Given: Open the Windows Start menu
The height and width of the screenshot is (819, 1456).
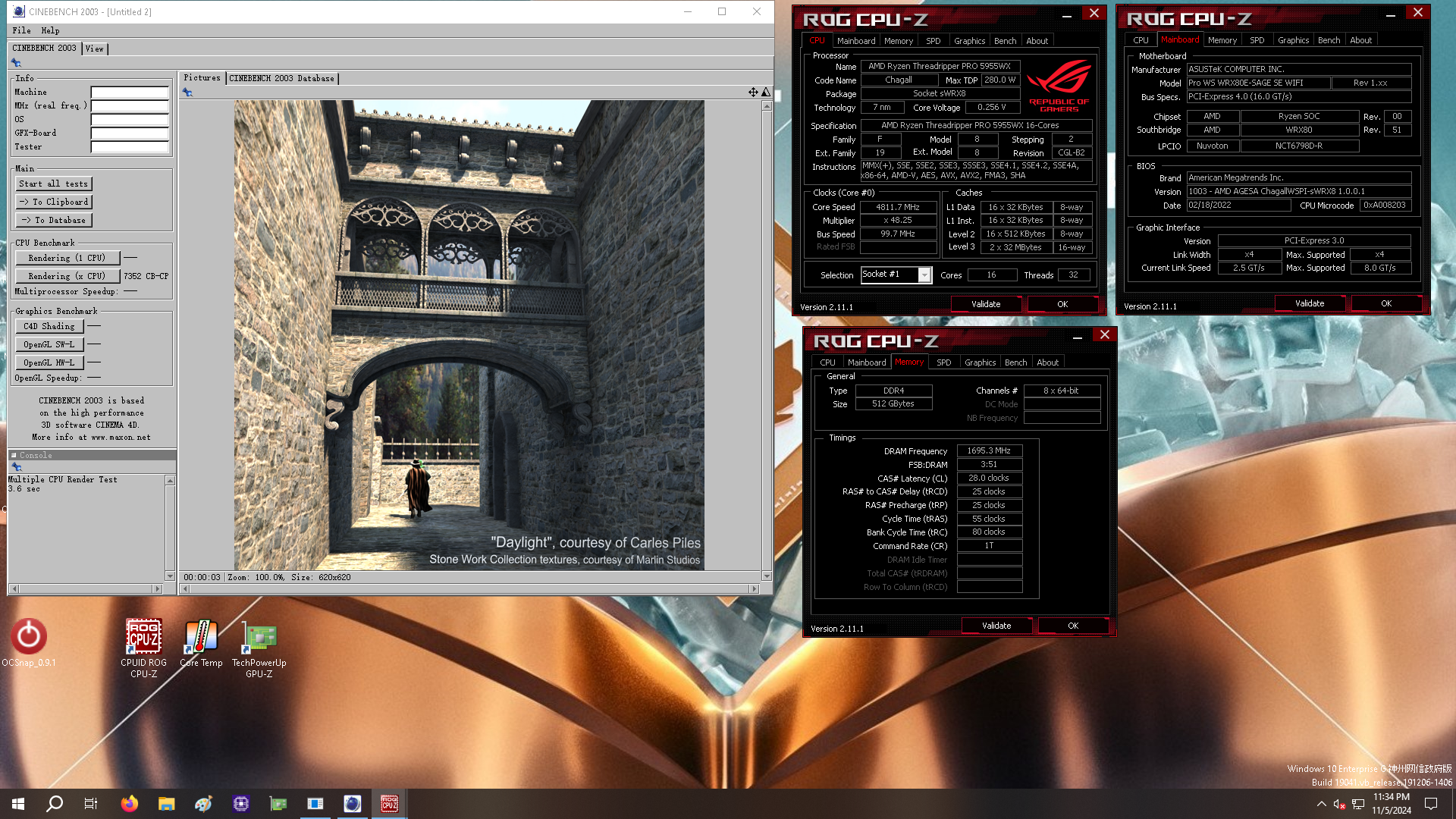Looking at the screenshot, I should [18, 804].
